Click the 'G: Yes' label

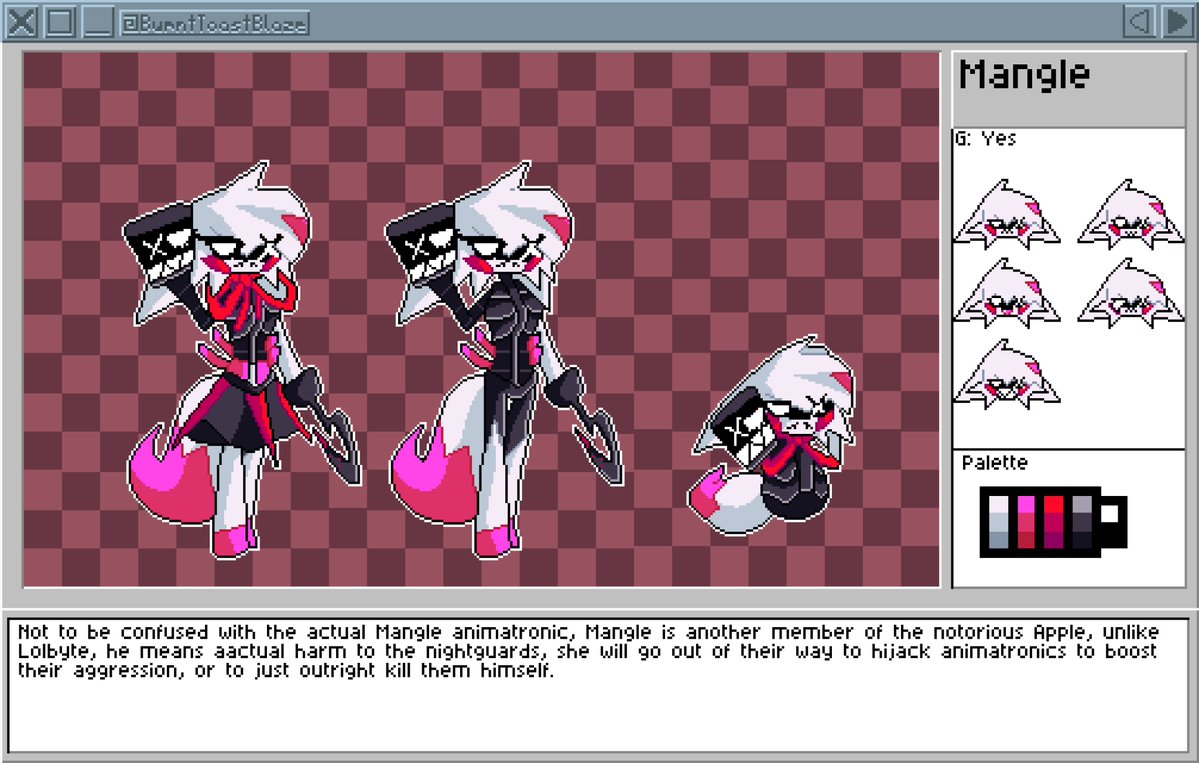(x=986, y=138)
